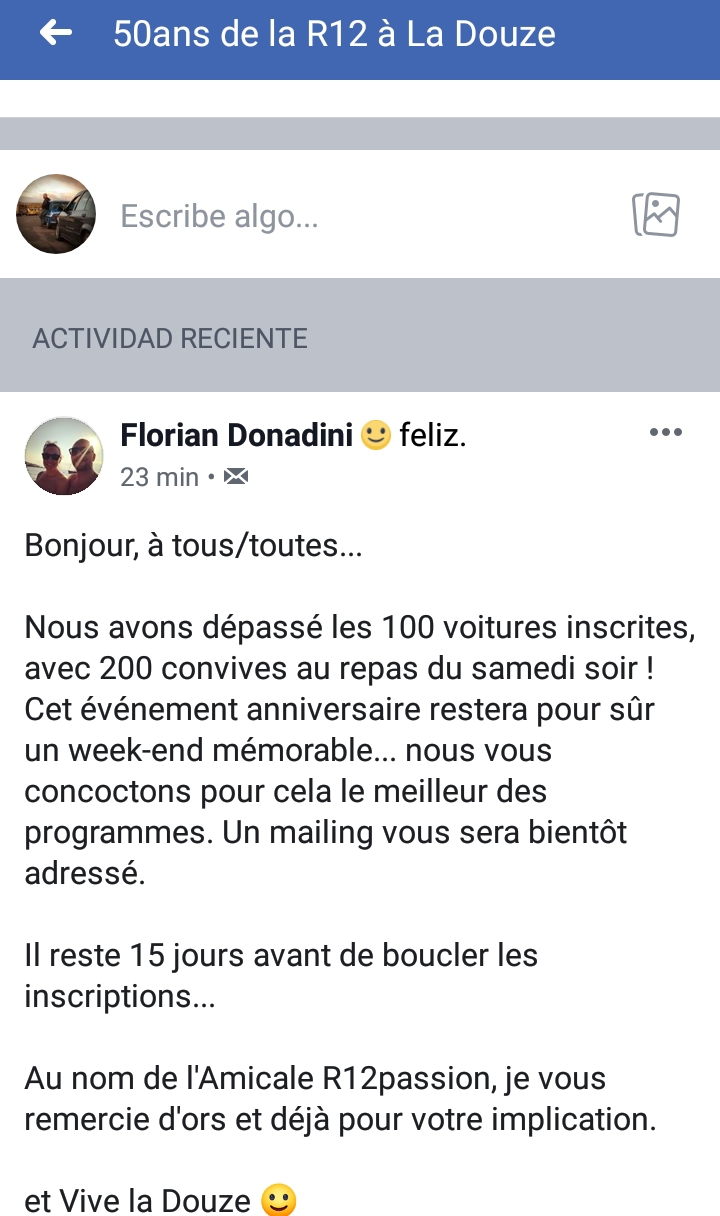This screenshot has width=720, height=1216.
Task: Tap your own avatar in the composer
Action: pyautogui.click(x=56, y=214)
